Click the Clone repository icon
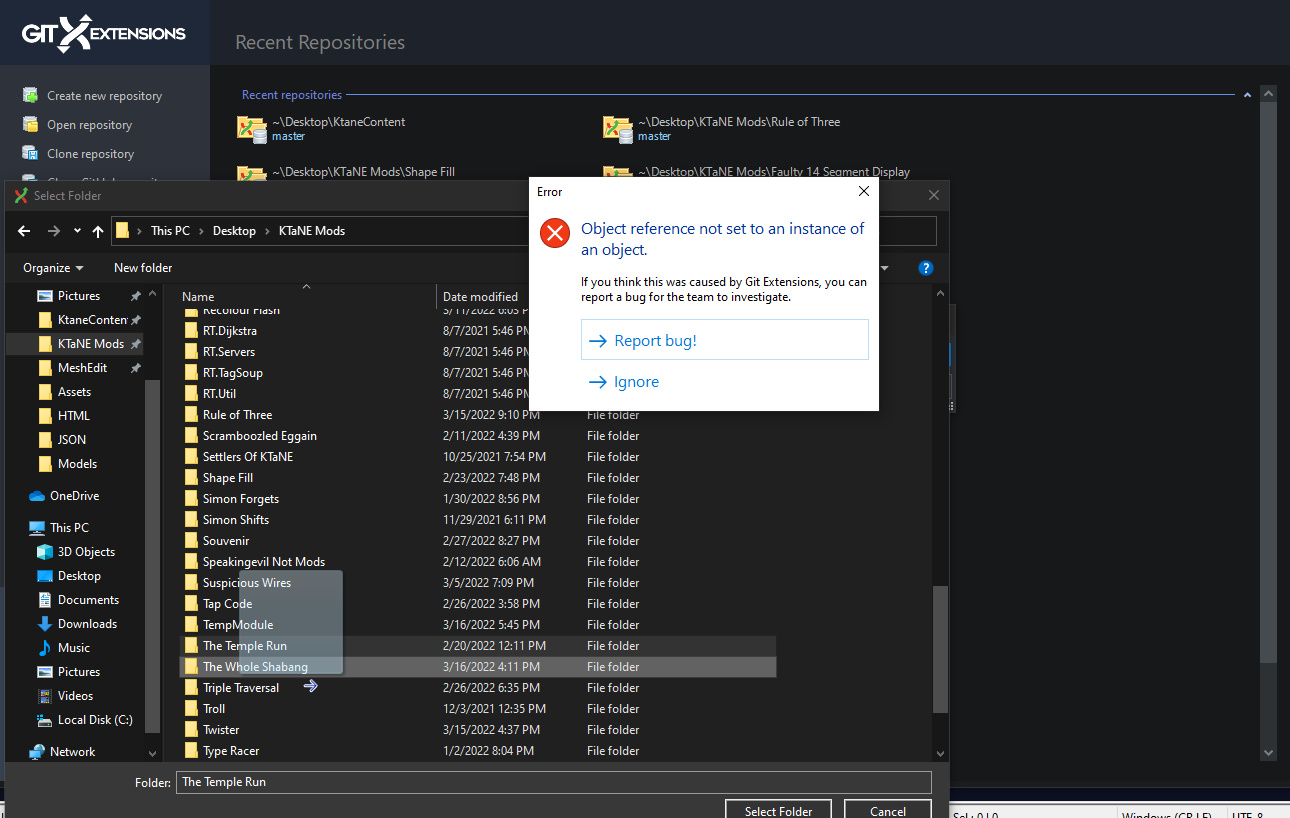Viewport: 1290px width, 818px height. point(29,153)
